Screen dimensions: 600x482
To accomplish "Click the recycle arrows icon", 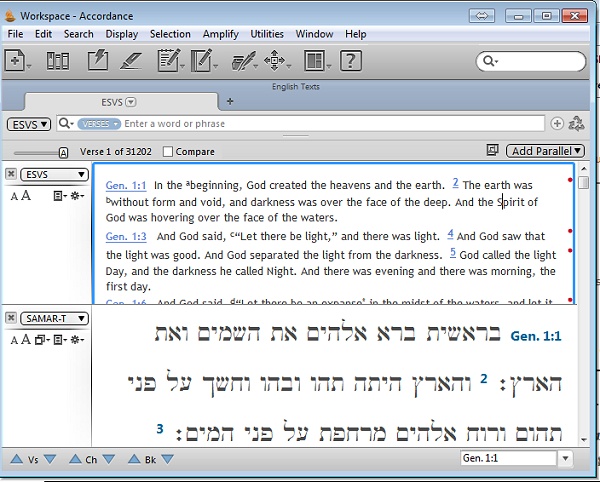I will 576,124.
